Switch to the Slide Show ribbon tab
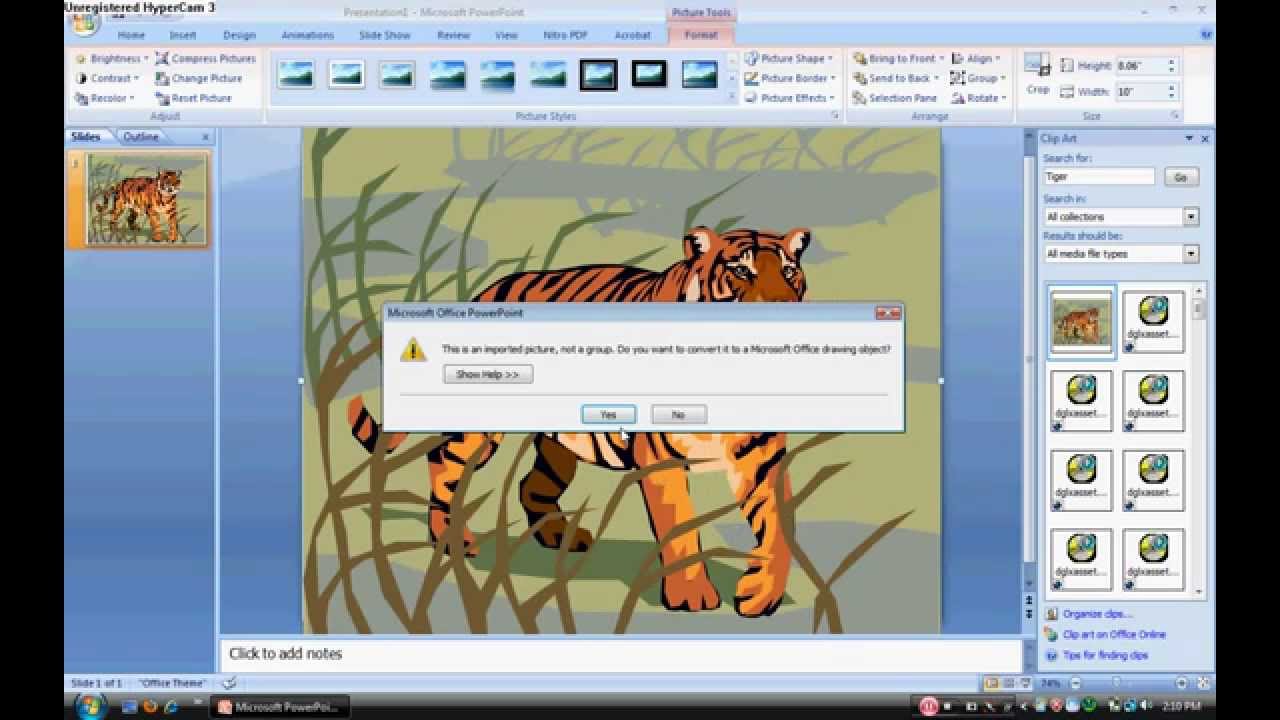The image size is (1280, 720). pos(385,35)
